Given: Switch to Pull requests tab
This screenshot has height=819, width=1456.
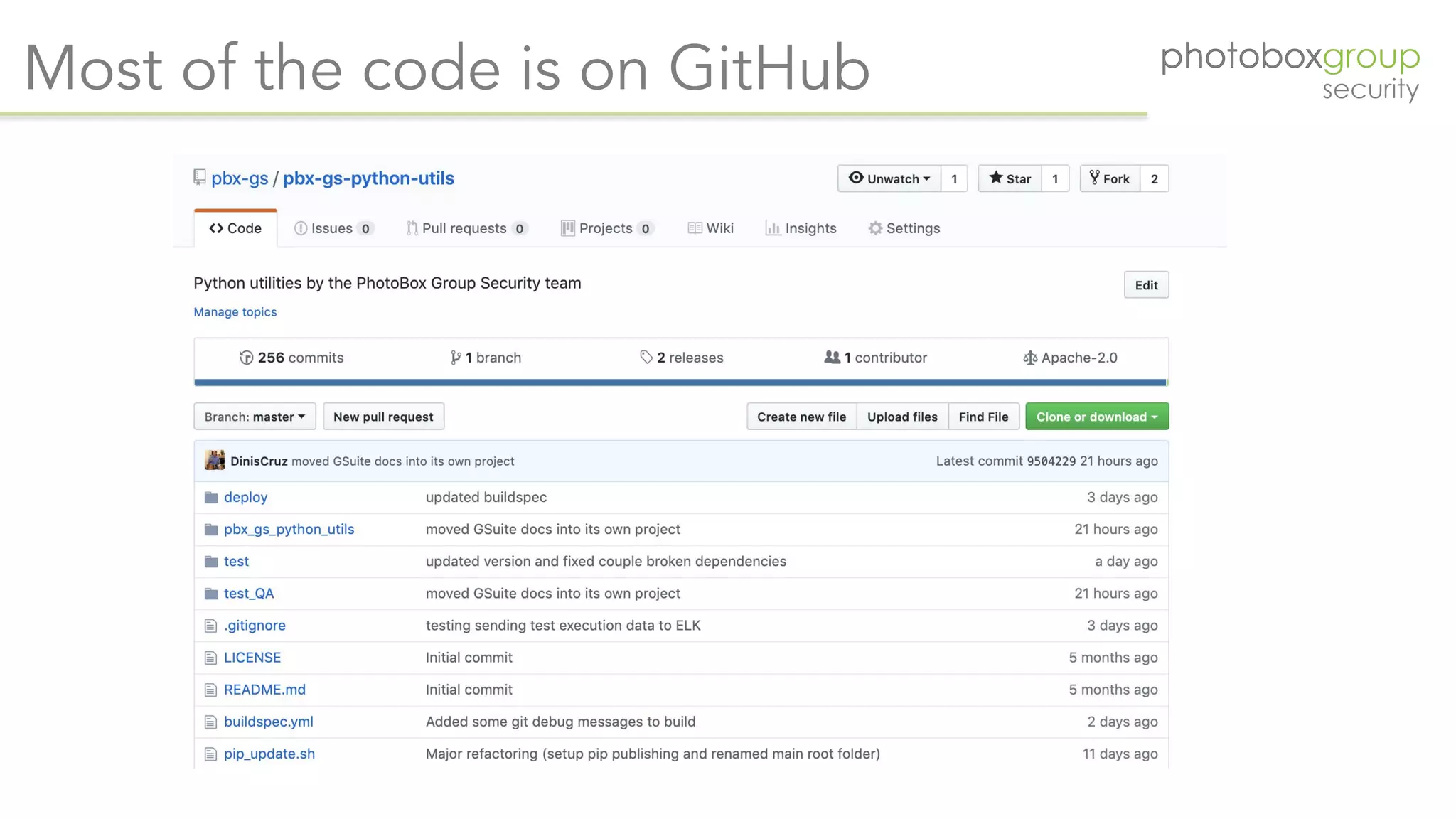Looking at the screenshot, I should tap(466, 228).
